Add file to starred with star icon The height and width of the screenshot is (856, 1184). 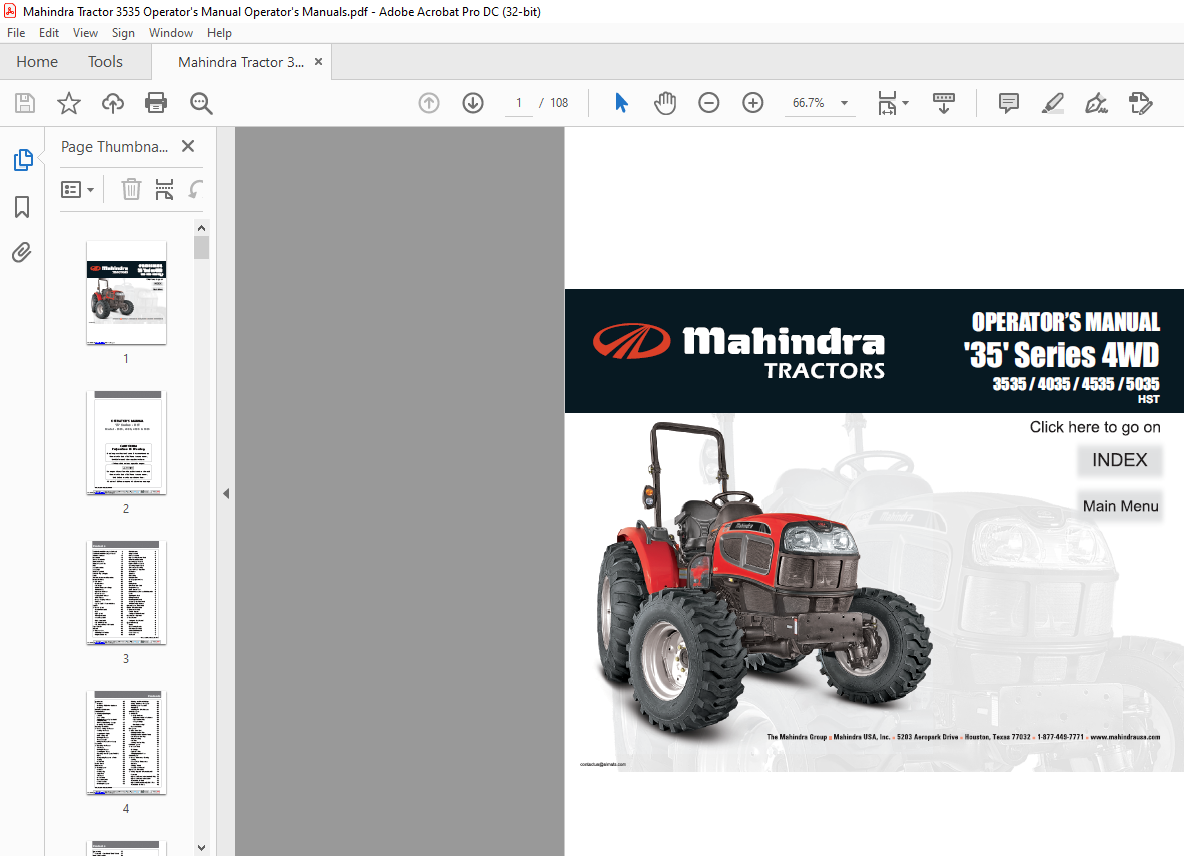[x=69, y=103]
